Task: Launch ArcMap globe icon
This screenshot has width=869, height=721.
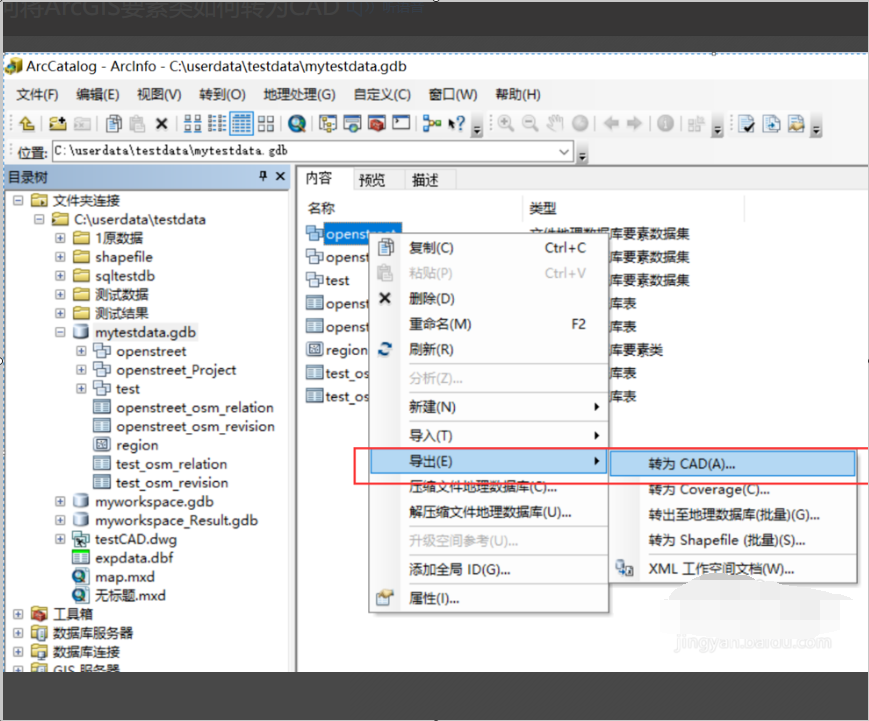Action: coord(297,123)
